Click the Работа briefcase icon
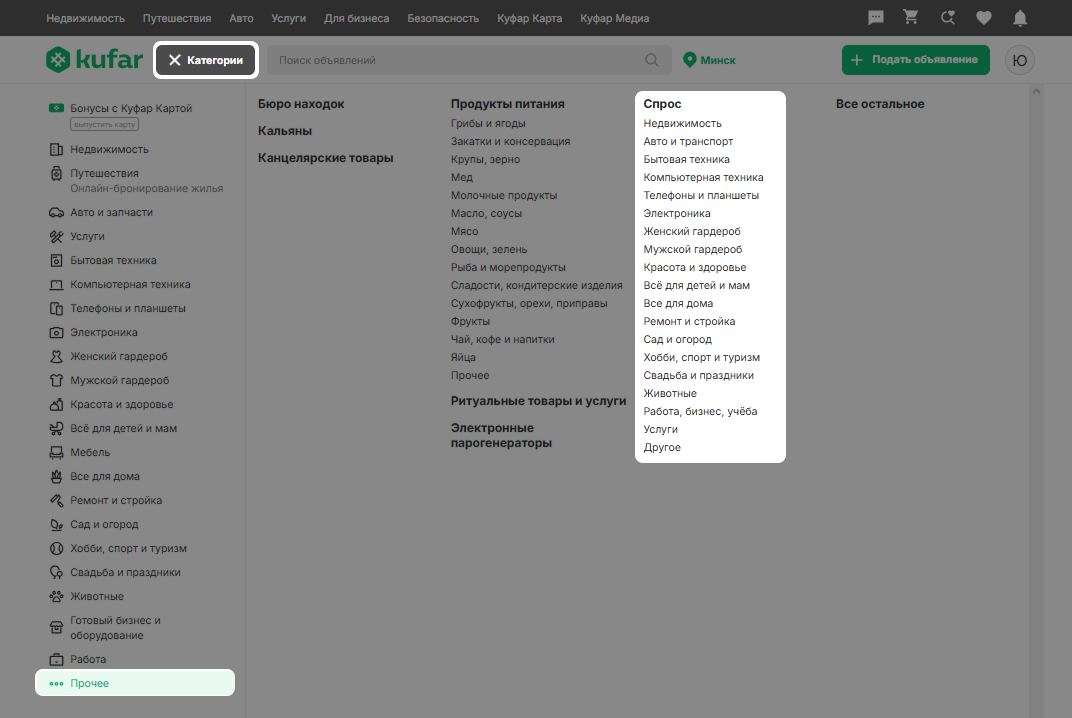The width and height of the screenshot is (1072, 718). tap(57, 660)
